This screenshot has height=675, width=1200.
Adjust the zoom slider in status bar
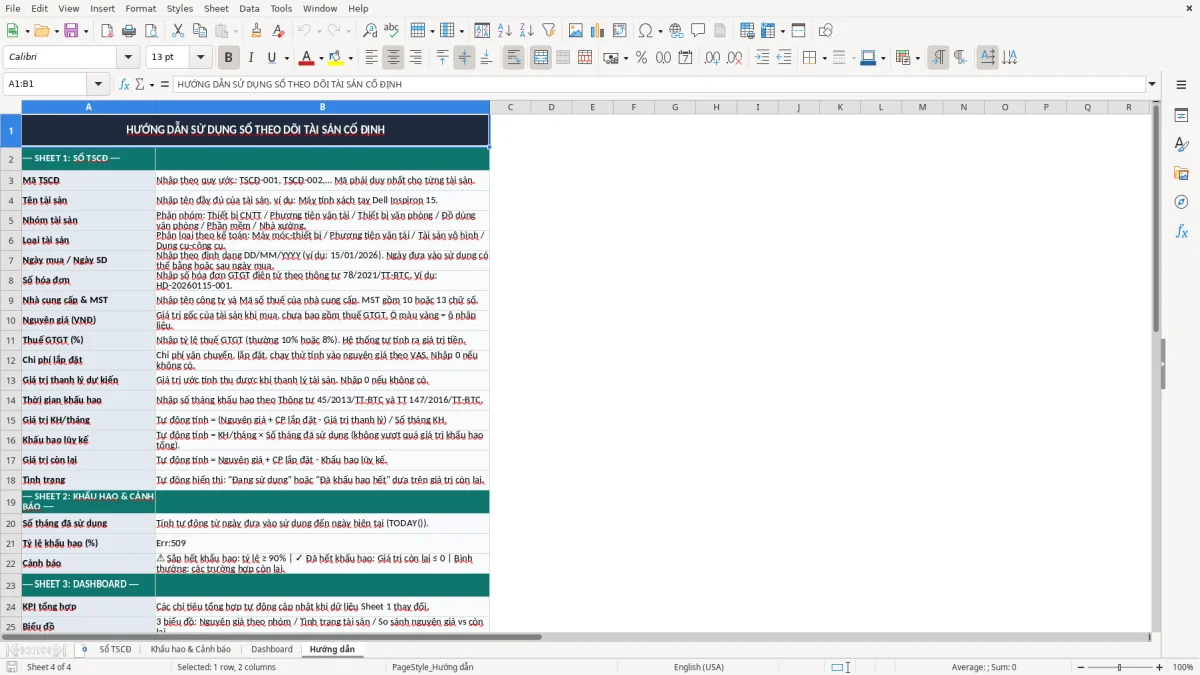[1119, 667]
